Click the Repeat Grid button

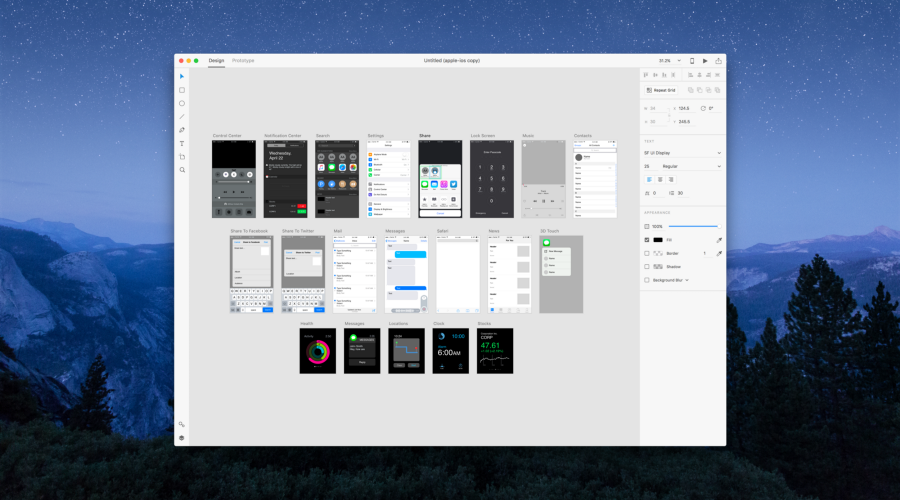click(661, 90)
